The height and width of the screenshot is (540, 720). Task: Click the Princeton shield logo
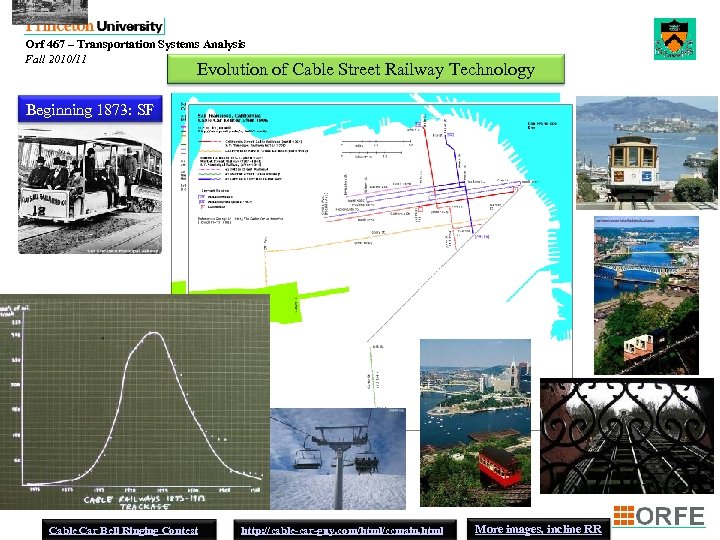pyautogui.click(x=675, y=39)
